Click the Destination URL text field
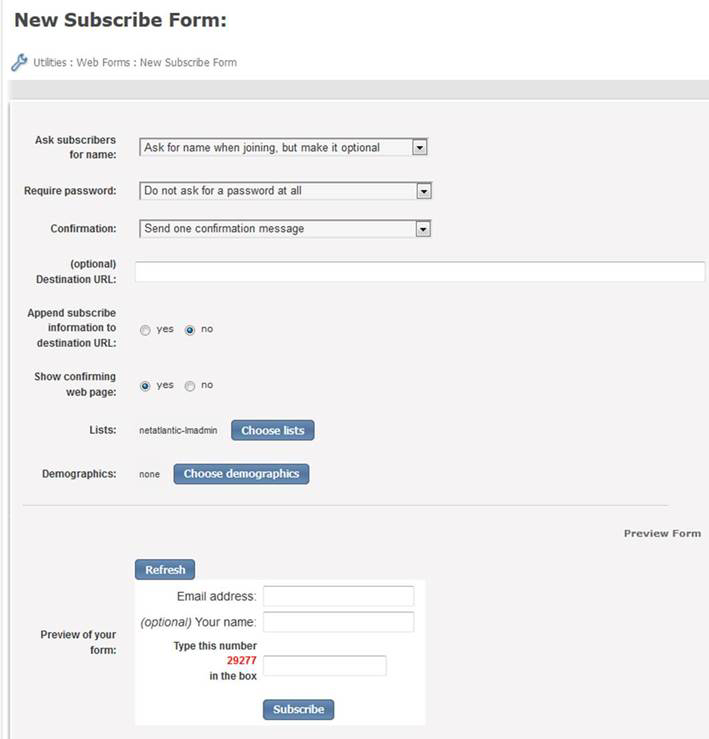 click(420, 272)
